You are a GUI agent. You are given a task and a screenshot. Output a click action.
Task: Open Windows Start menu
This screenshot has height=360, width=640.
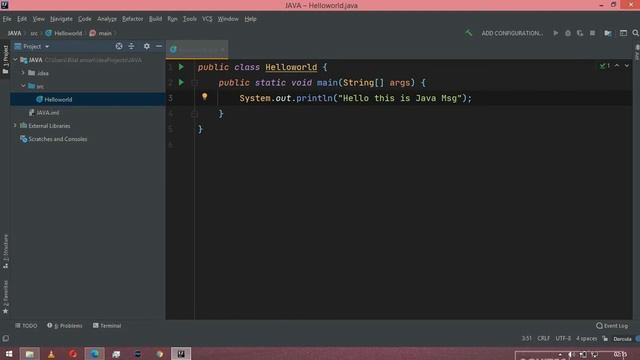(9, 354)
